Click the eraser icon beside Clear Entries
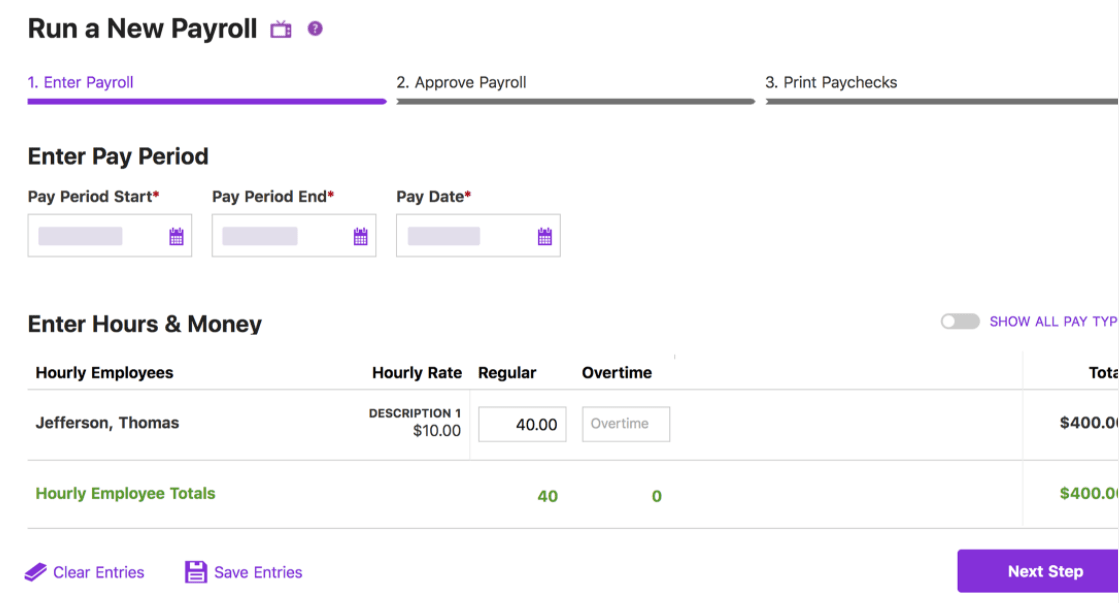This screenshot has width=1119, height=603. point(36,571)
